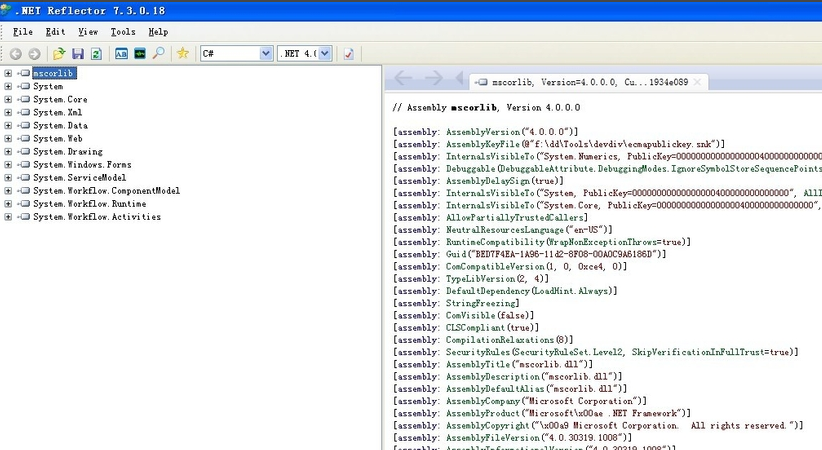Click the checklist icon at toolbar end
This screenshot has width=822, height=450.
click(349, 54)
